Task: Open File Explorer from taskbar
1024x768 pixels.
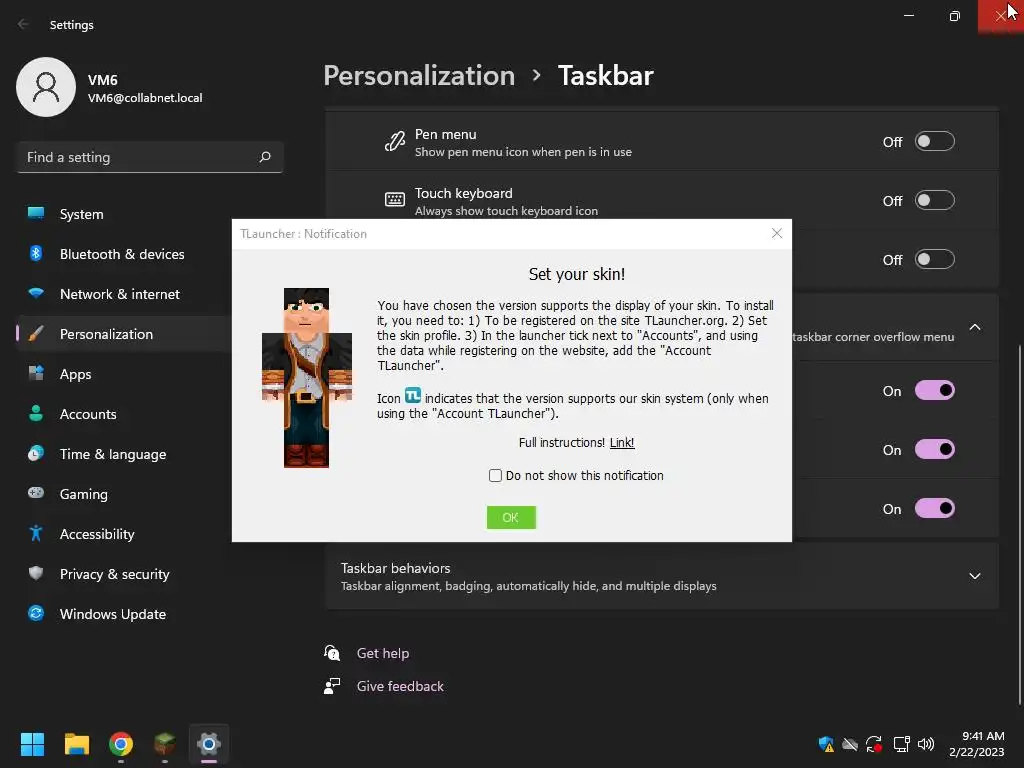Action: 76,744
